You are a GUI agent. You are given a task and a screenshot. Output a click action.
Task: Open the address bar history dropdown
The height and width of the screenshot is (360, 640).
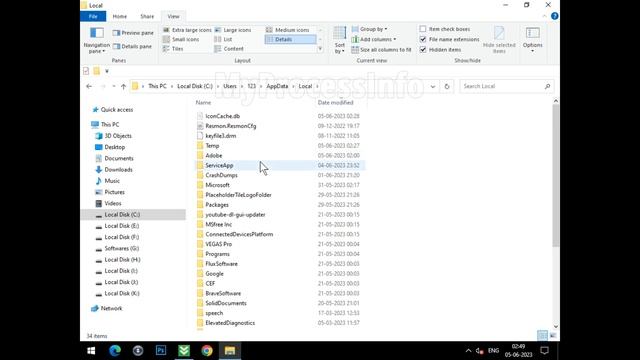point(433,86)
